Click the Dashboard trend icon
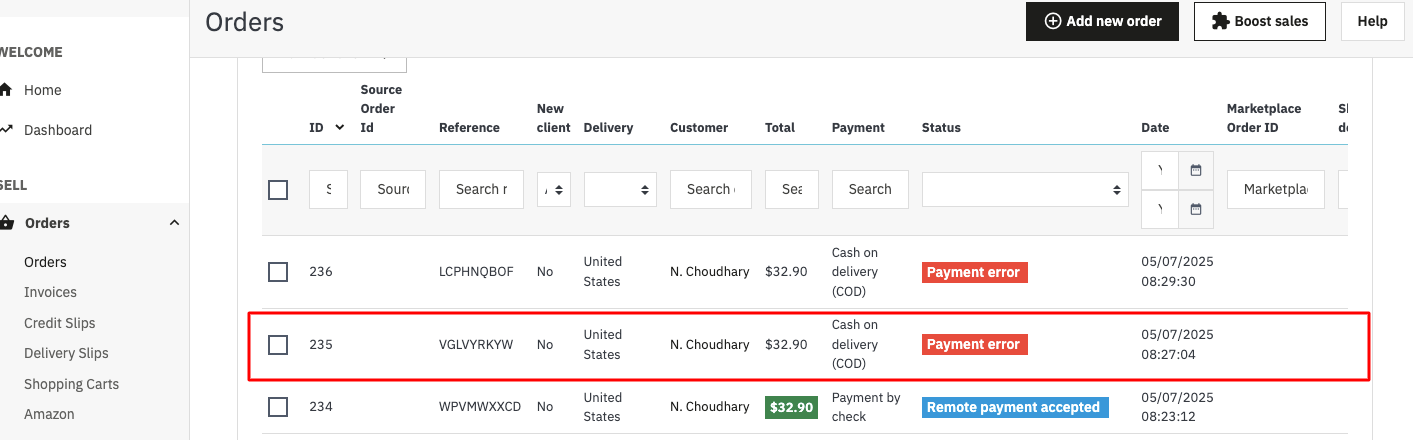Image resolution: width=1413 pixels, height=440 pixels. pyautogui.click(x=5, y=130)
